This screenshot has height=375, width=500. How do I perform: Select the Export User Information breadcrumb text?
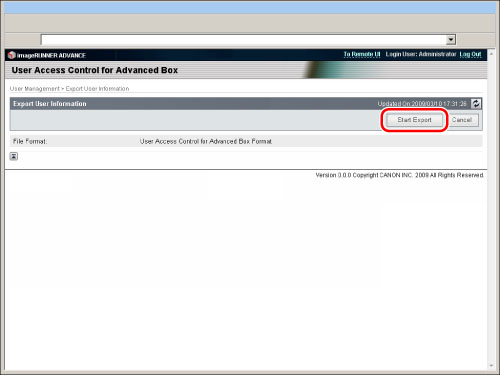pos(97,89)
